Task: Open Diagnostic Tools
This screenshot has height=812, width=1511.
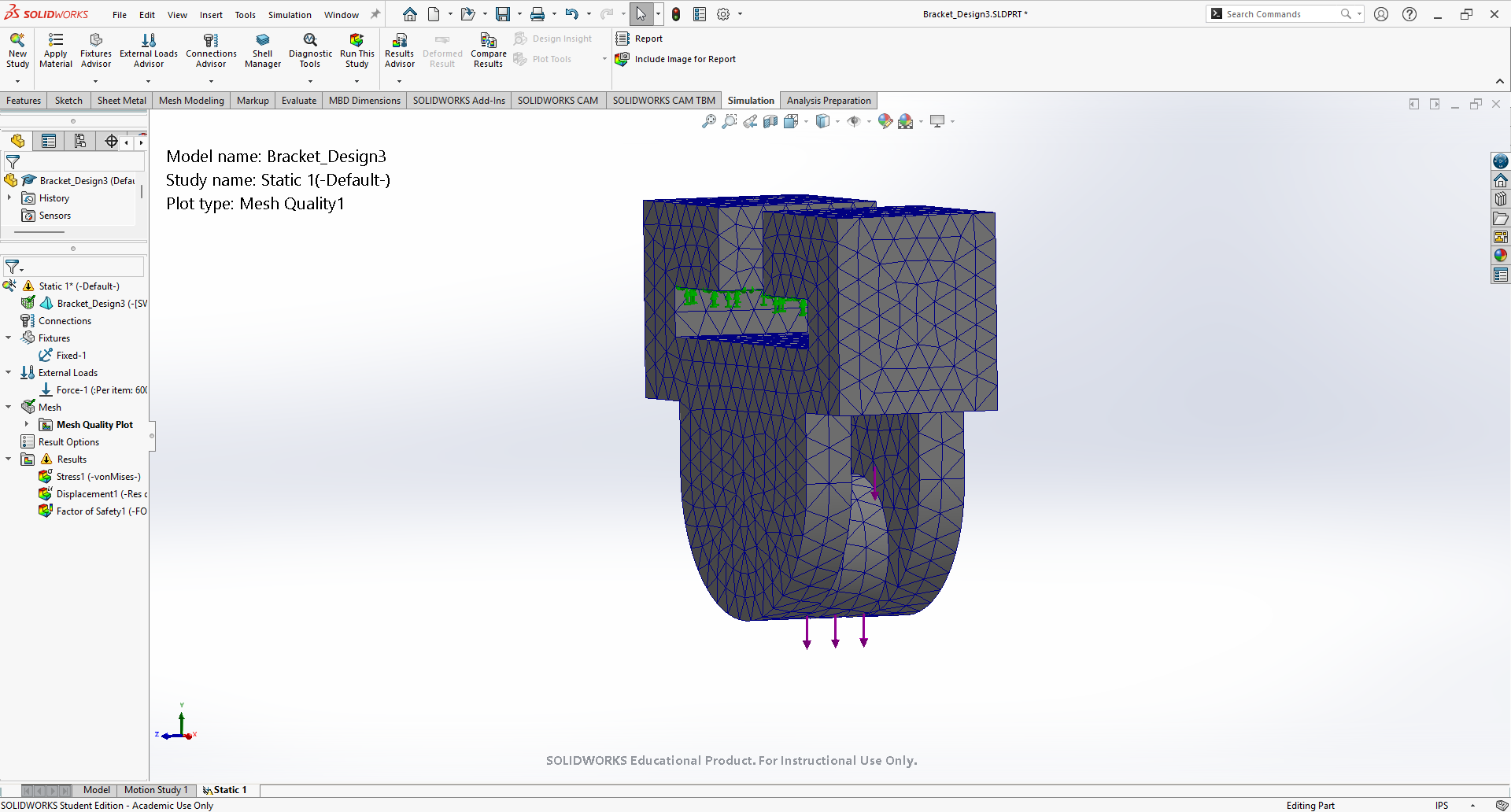Action: click(x=310, y=50)
